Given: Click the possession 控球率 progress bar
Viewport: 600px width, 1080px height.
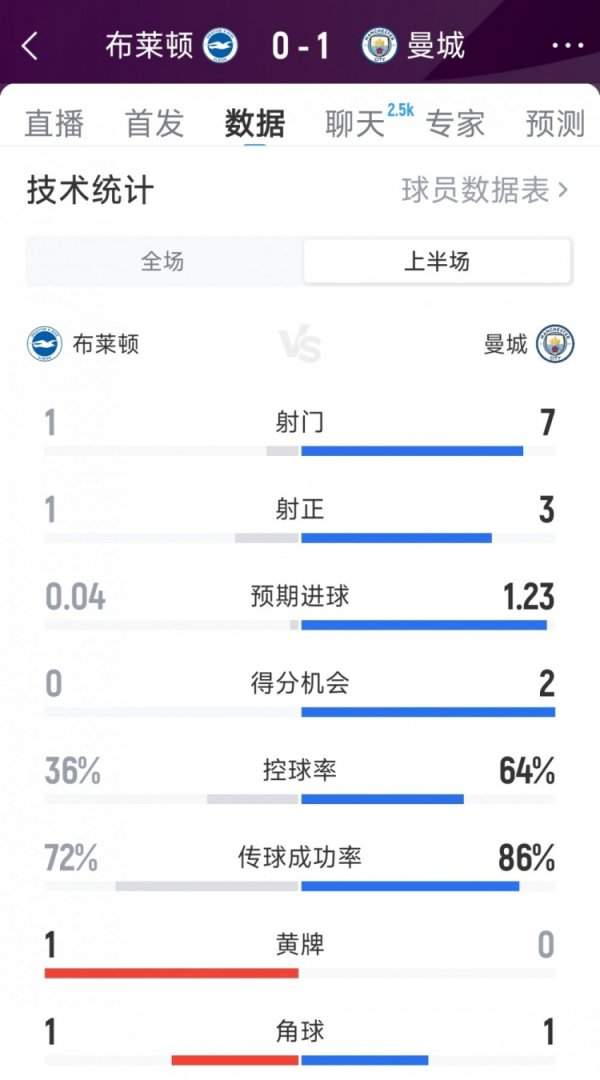Looking at the screenshot, I should pos(300,799).
